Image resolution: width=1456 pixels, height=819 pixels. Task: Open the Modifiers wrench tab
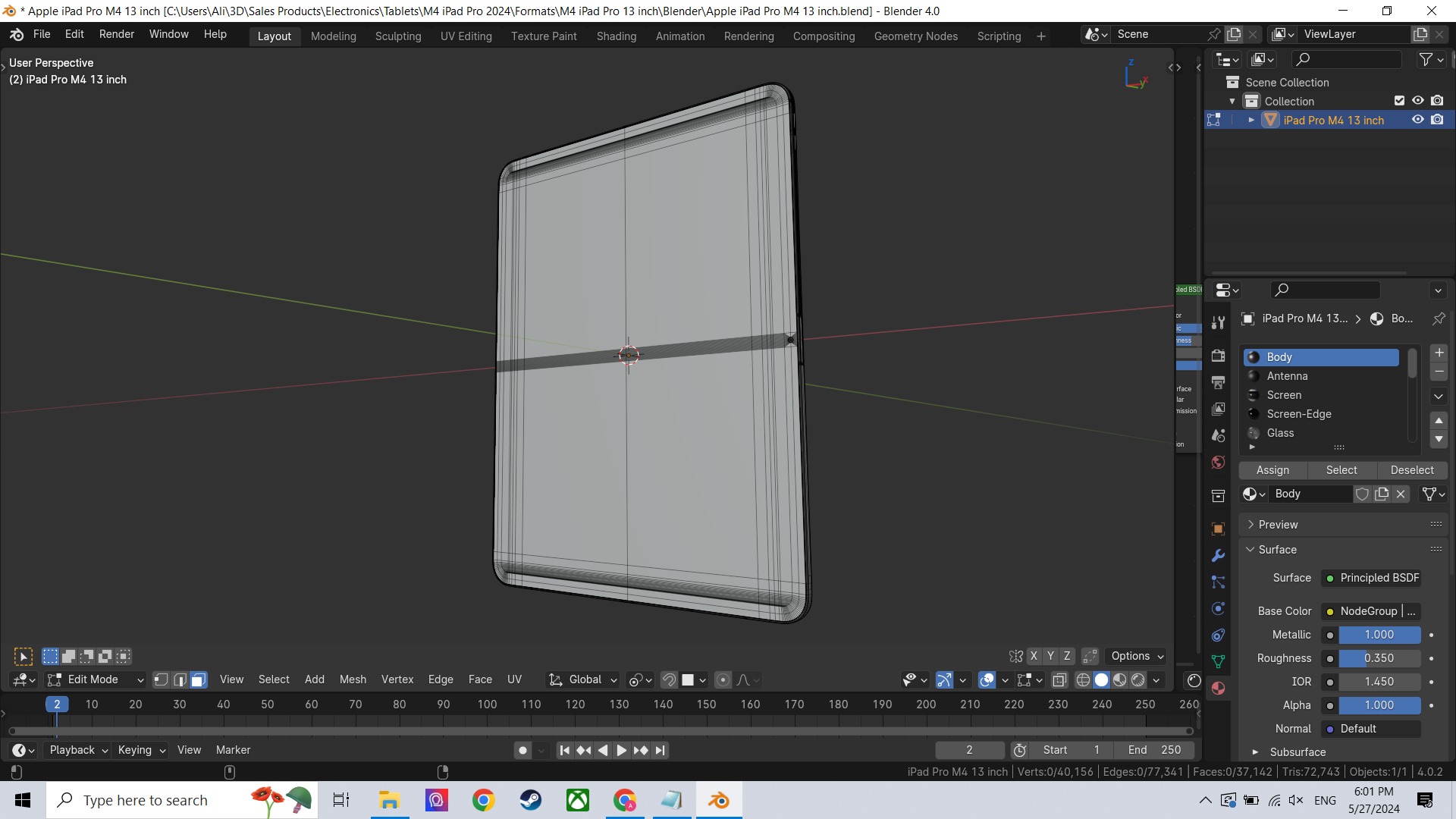[x=1218, y=555]
